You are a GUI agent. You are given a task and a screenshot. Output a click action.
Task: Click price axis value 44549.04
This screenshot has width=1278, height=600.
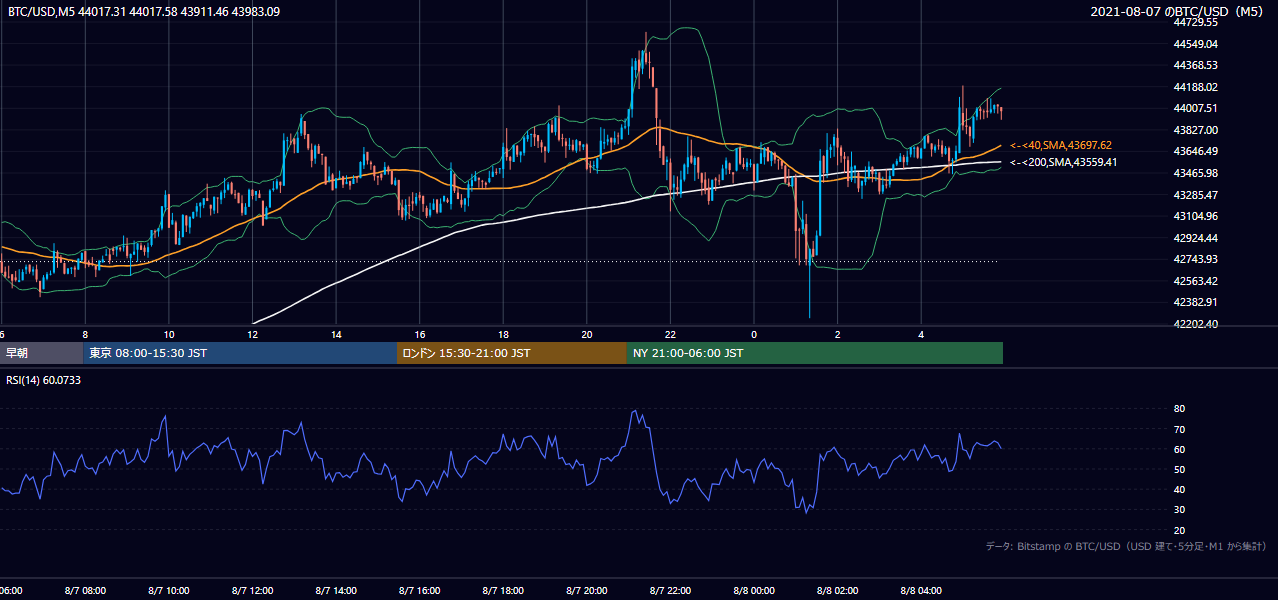(1195, 44)
